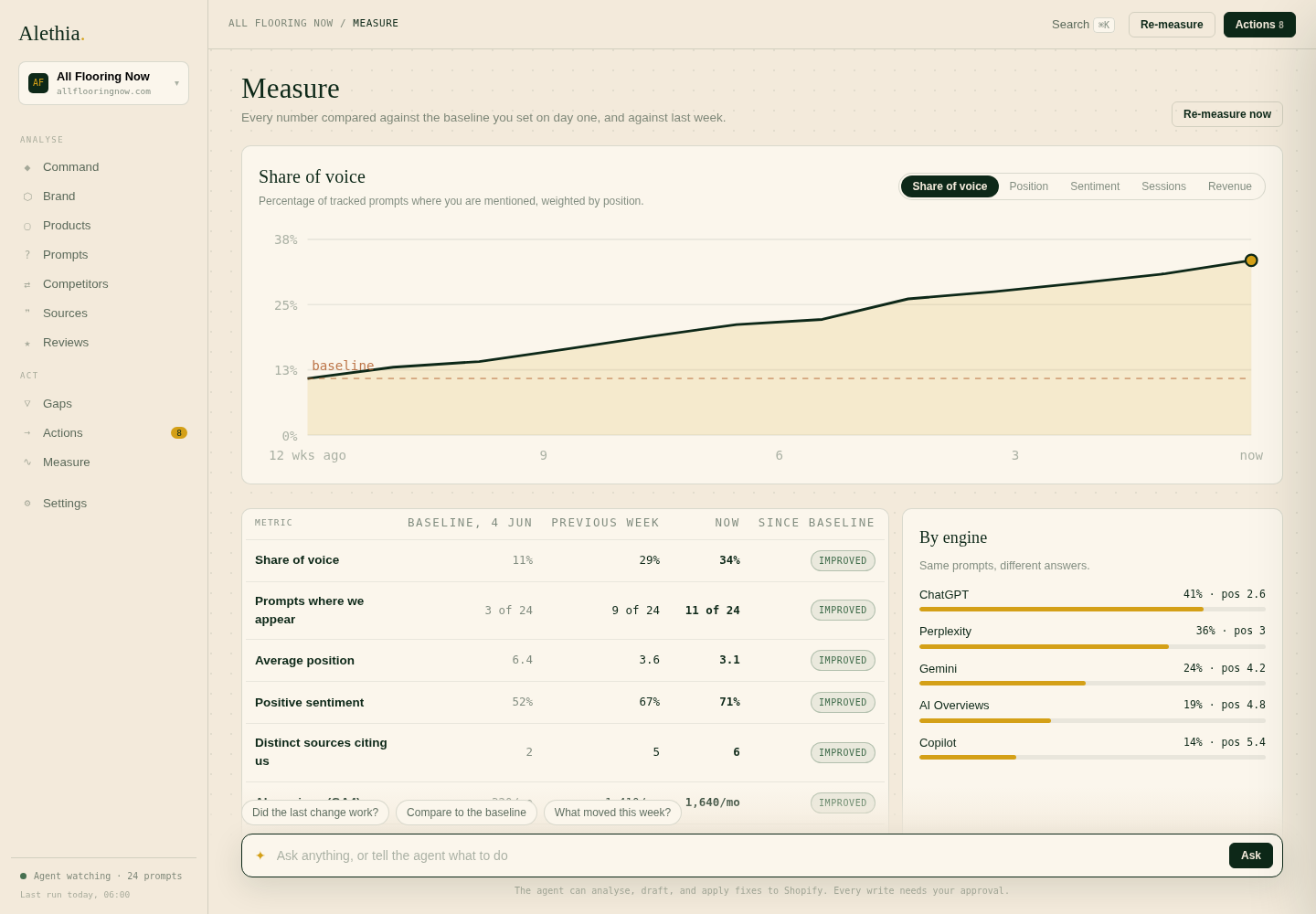Click the Compare to the baseline suggestion

[466, 813]
